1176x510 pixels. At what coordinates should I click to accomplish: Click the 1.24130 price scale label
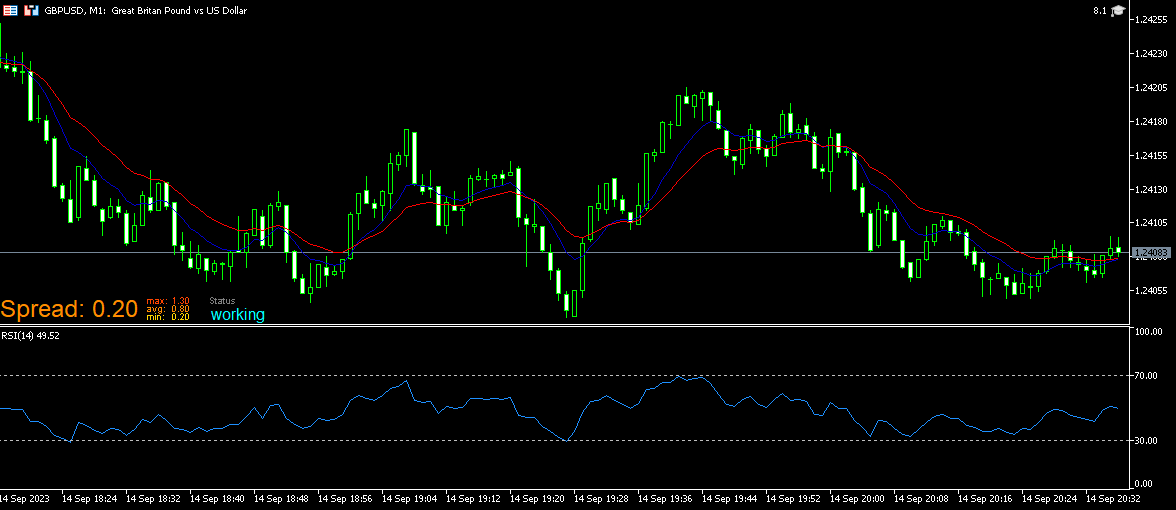coord(1150,189)
